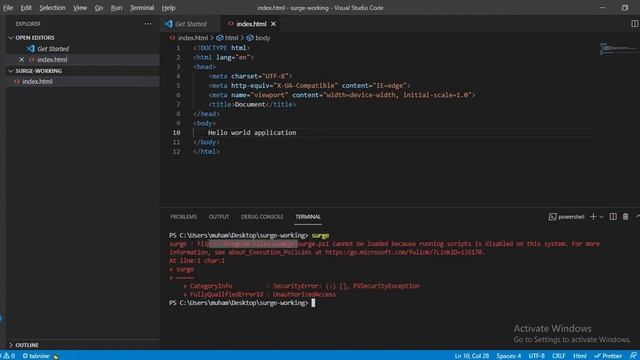
Task: Change encoding via UTF-8 status item
Action: point(536,356)
